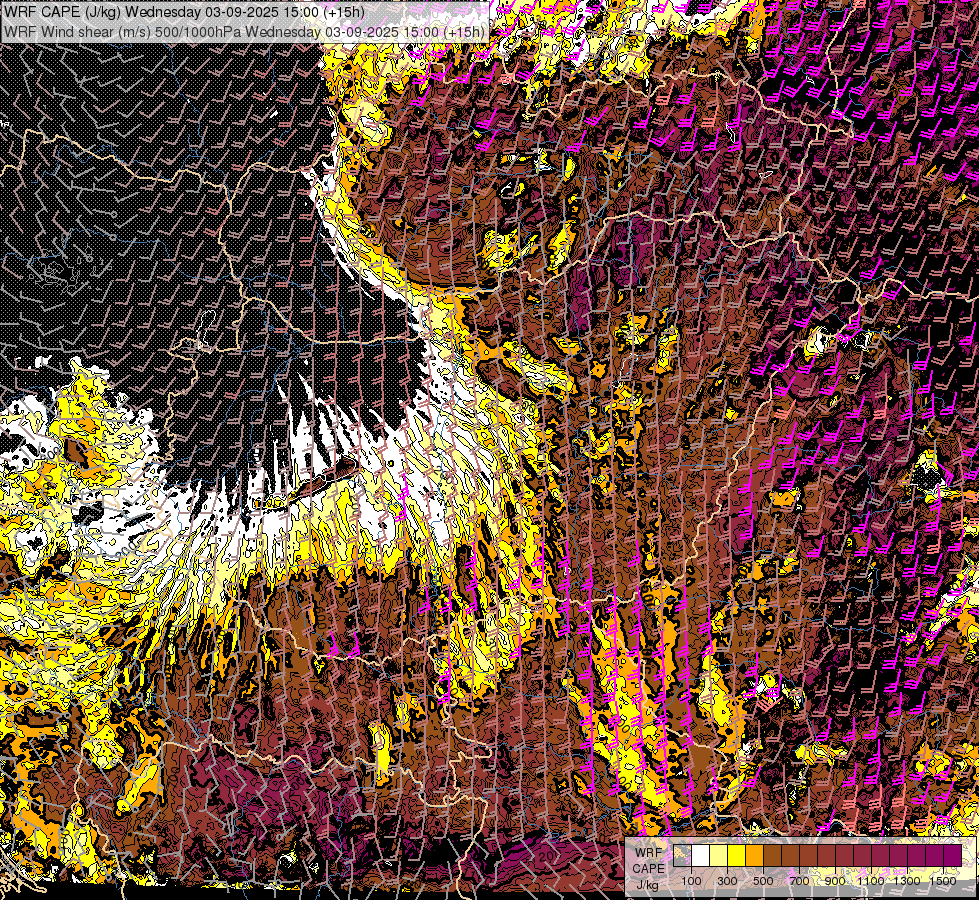Choose the orange 400 J/kg legend swatch
Screen dimensions: 979x900
point(755,855)
